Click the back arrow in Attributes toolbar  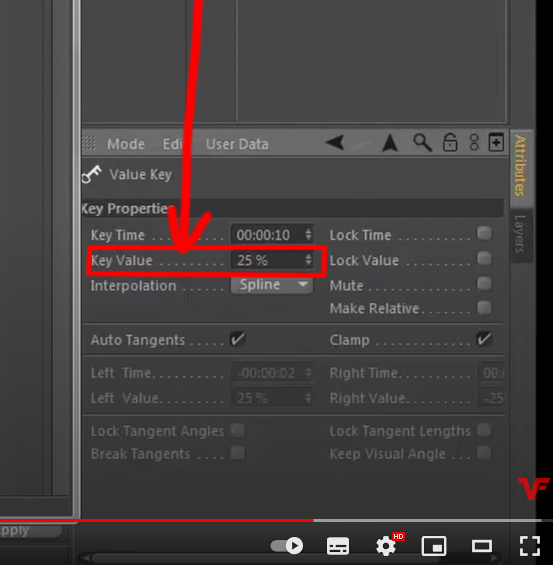[x=335, y=143]
